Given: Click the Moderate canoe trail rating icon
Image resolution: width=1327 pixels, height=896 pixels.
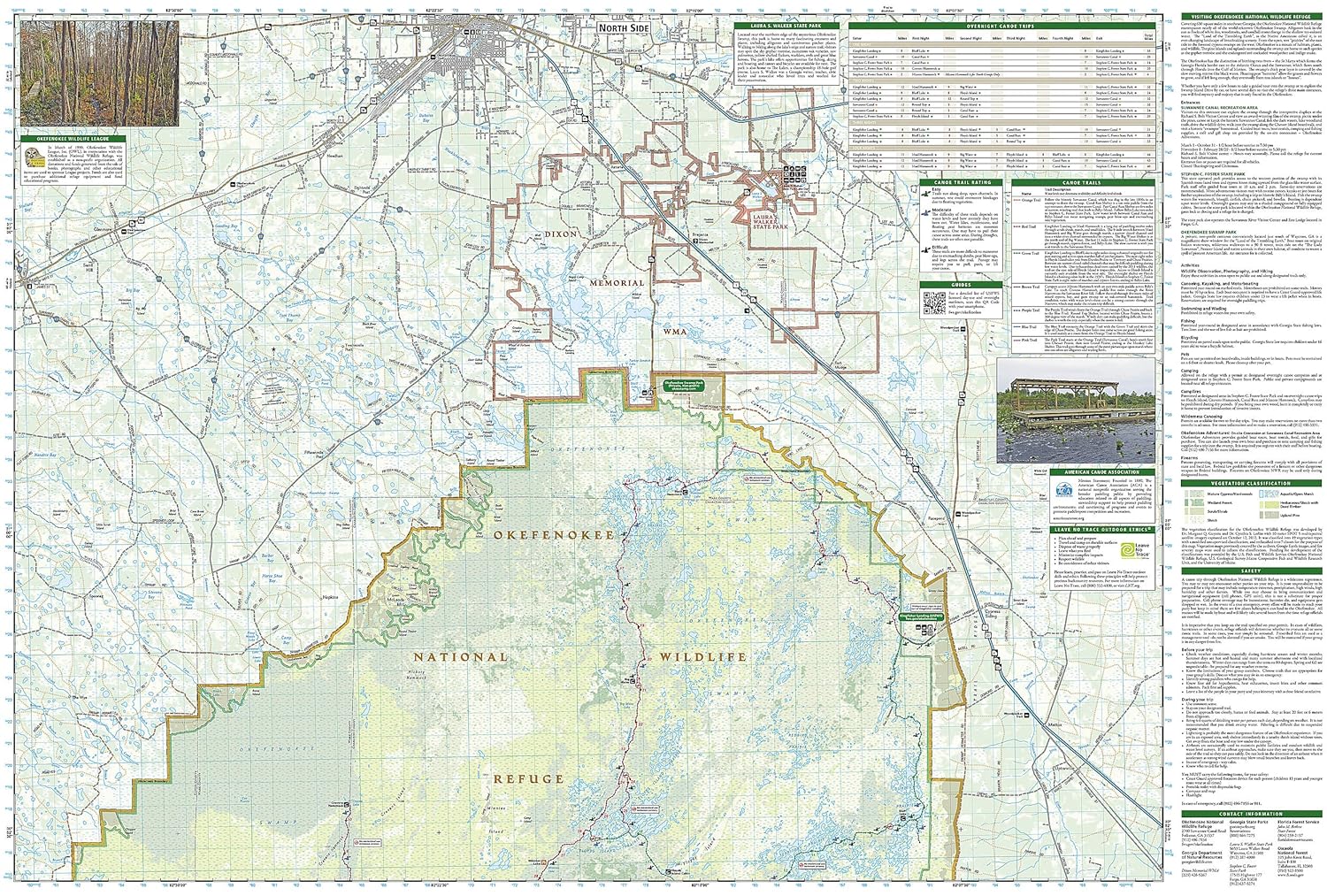Looking at the screenshot, I should (925, 213).
